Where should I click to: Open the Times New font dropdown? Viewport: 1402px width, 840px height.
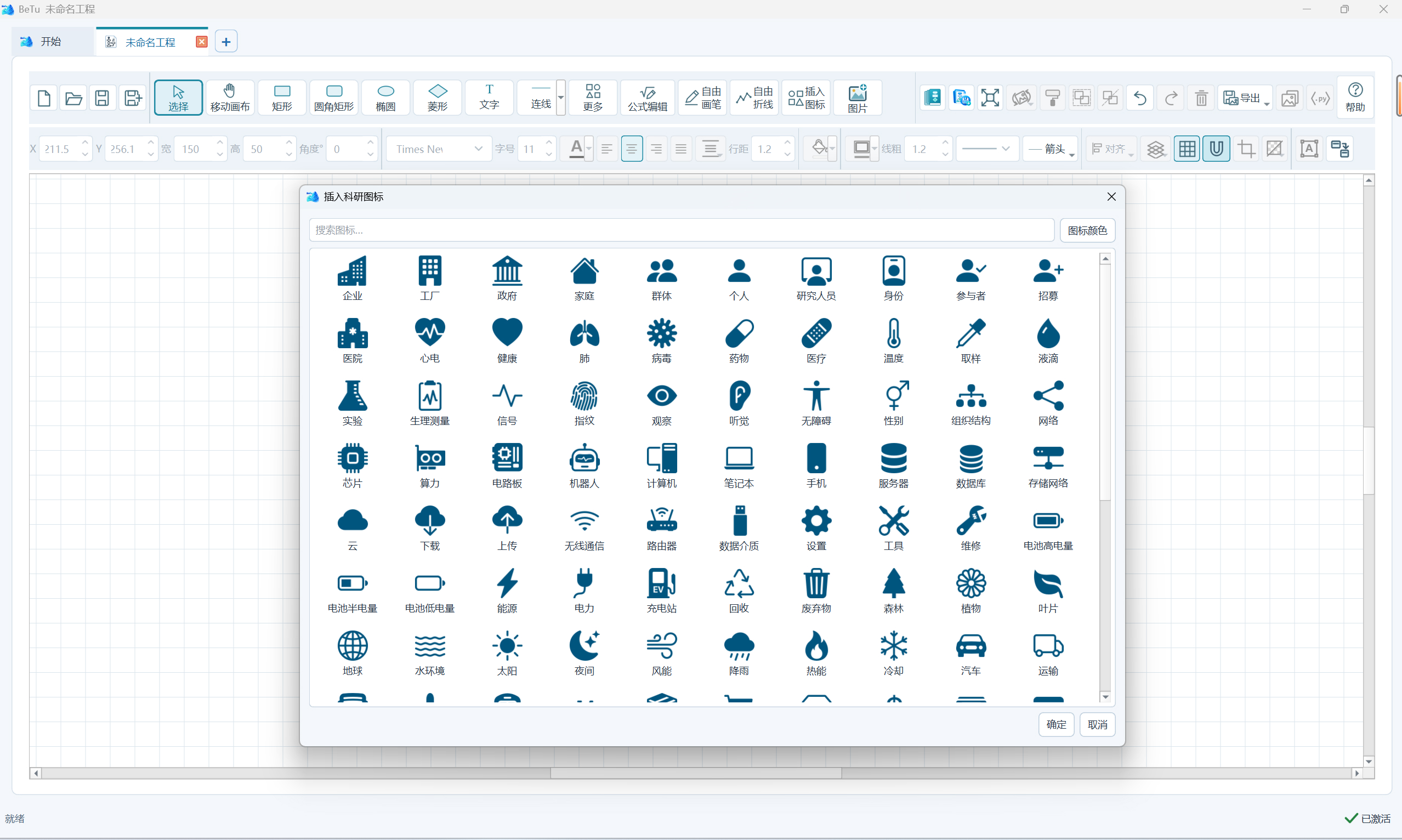439,149
